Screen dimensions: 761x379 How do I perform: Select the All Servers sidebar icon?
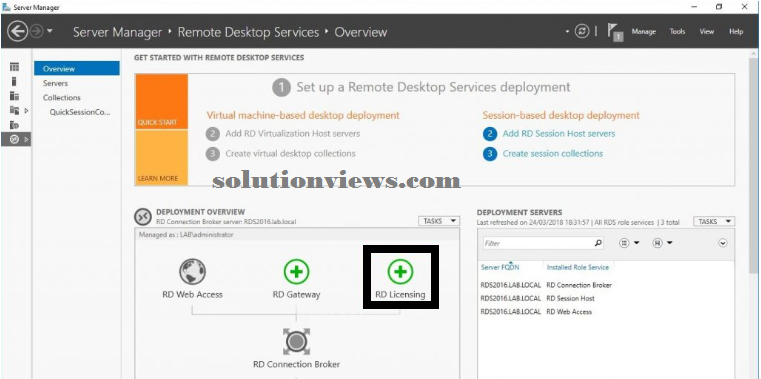[x=15, y=96]
